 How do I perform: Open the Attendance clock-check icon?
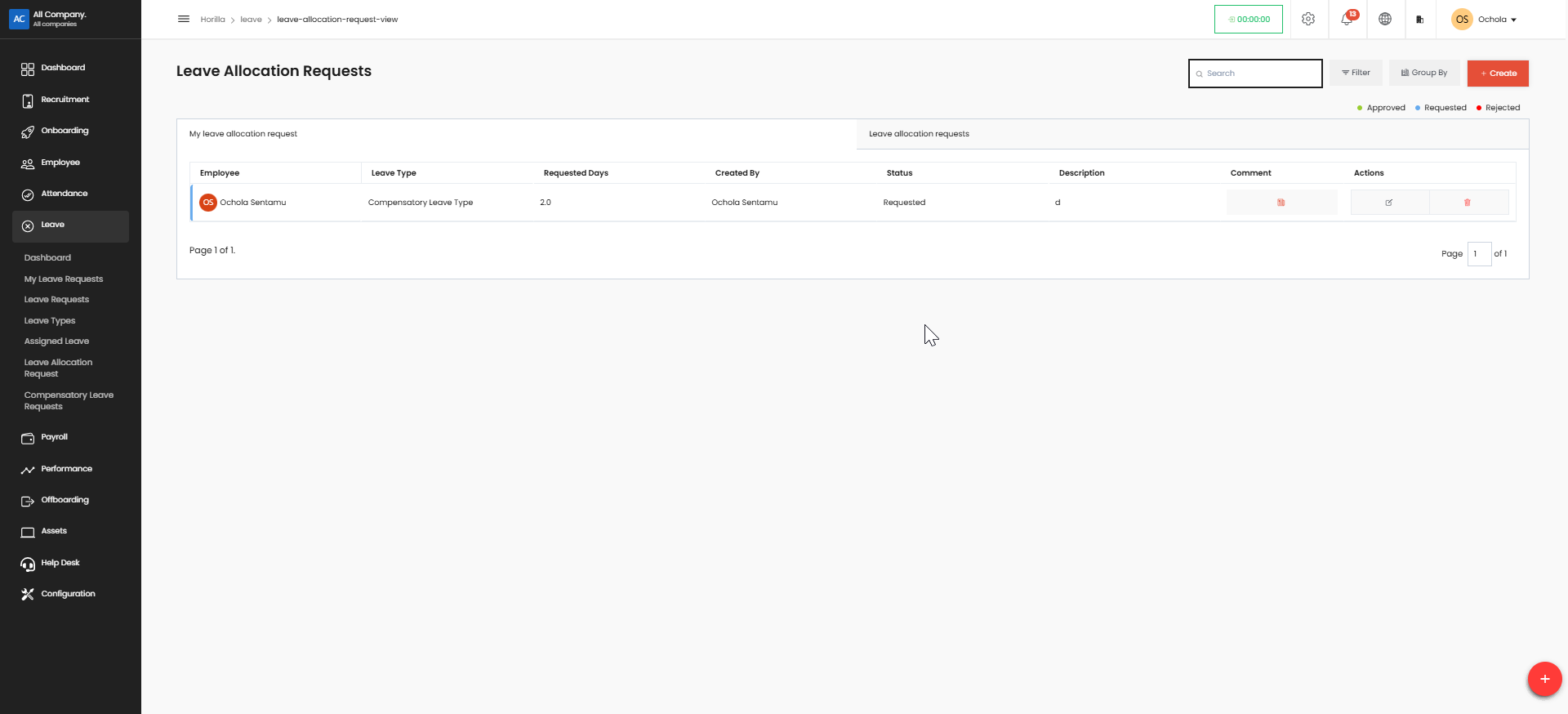click(28, 194)
